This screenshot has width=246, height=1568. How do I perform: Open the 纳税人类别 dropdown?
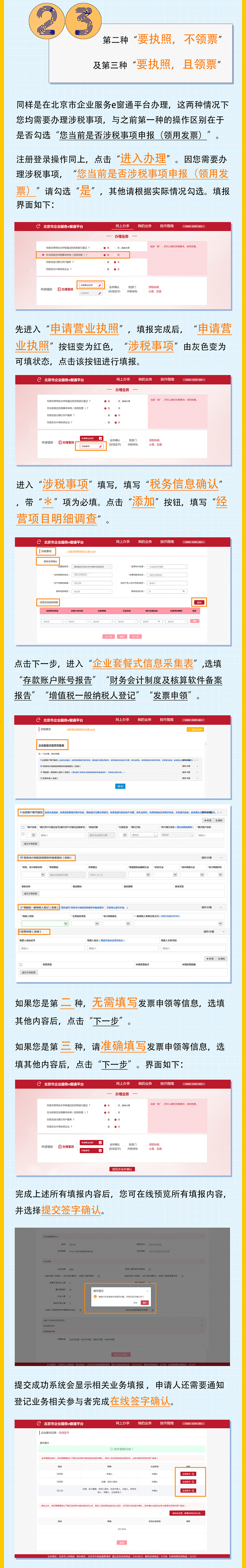[x=45, y=923]
